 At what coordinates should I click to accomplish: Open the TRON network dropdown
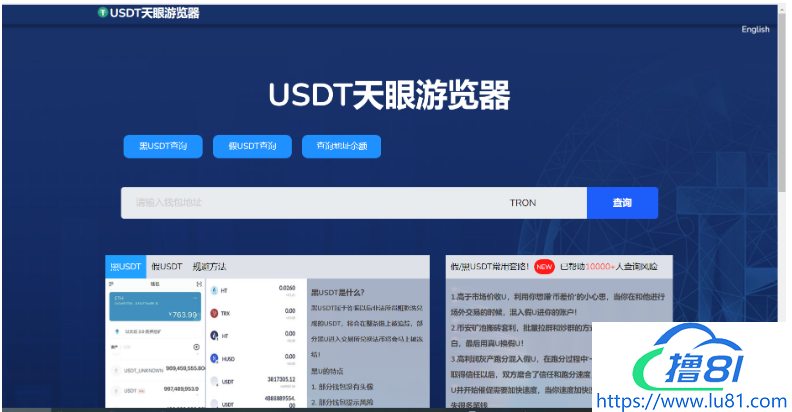click(x=523, y=203)
